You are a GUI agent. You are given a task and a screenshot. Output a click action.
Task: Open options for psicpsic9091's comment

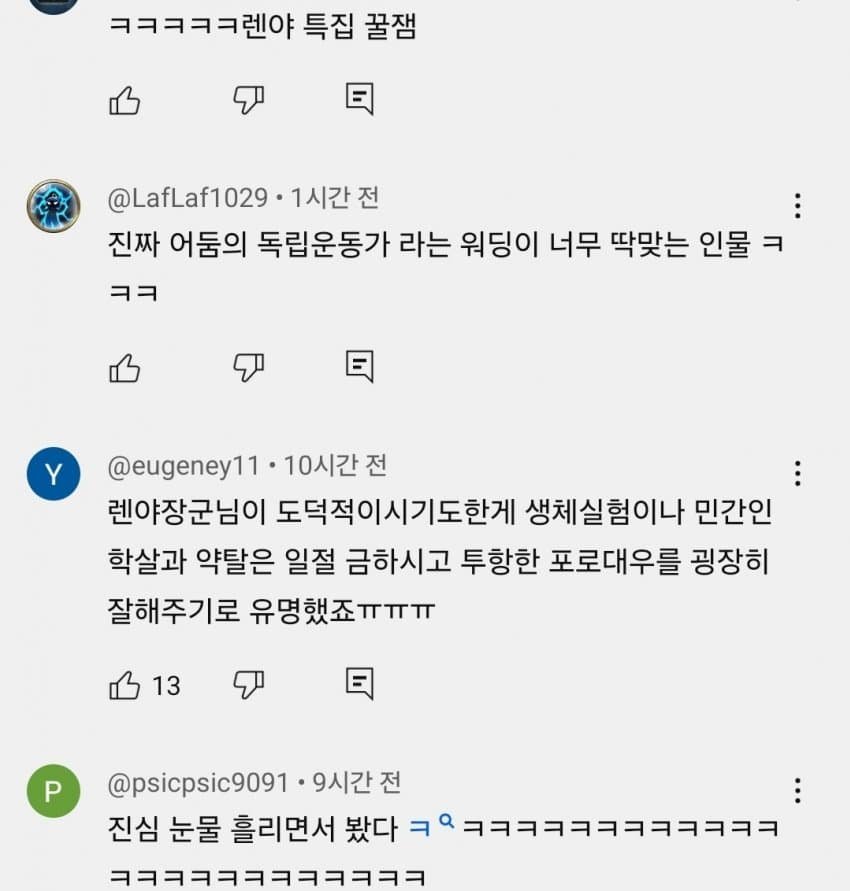coord(797,790)
